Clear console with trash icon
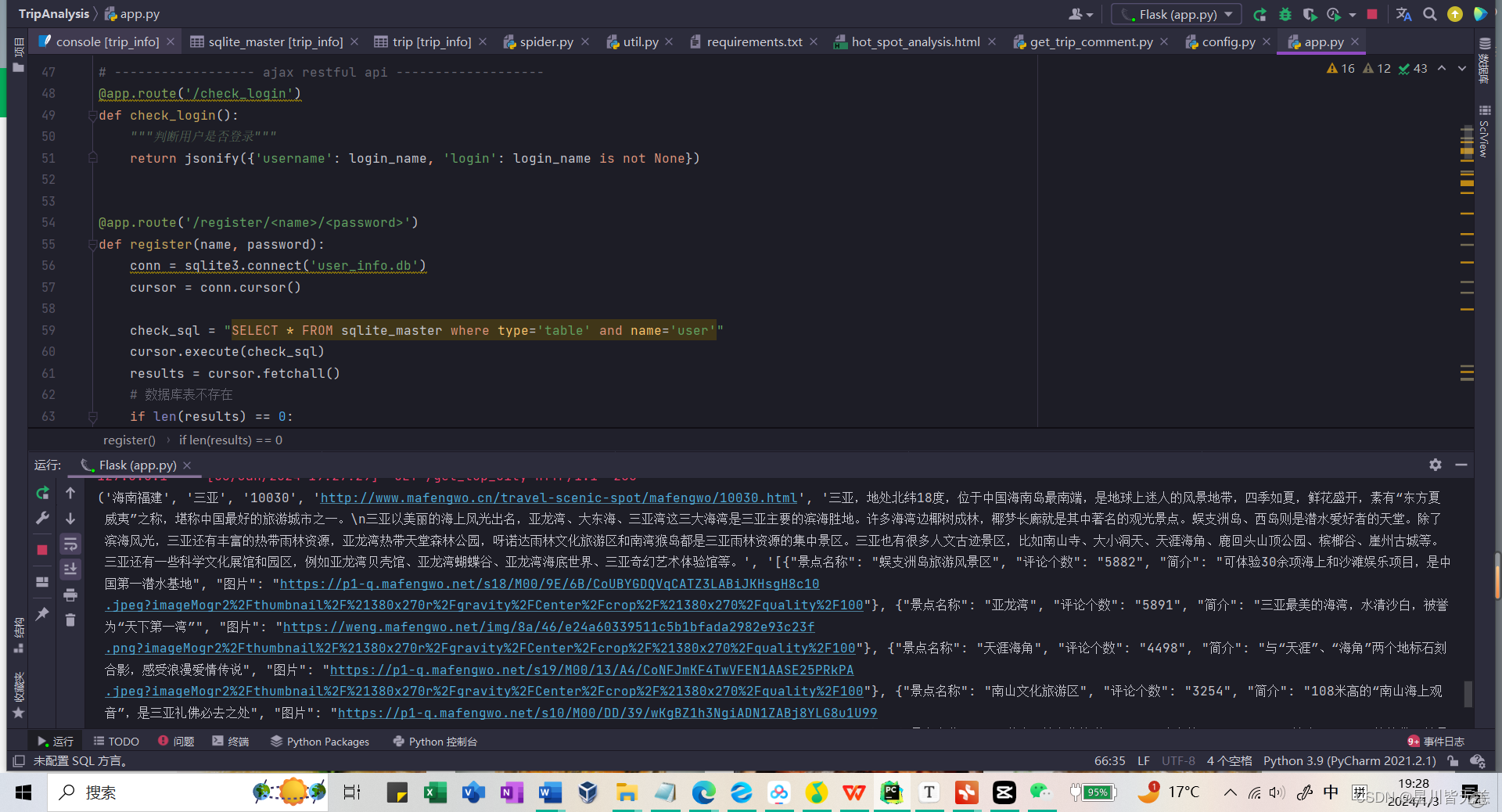Image resolution: width=1502 pixels, height=812 pixels. pos(70,620)
